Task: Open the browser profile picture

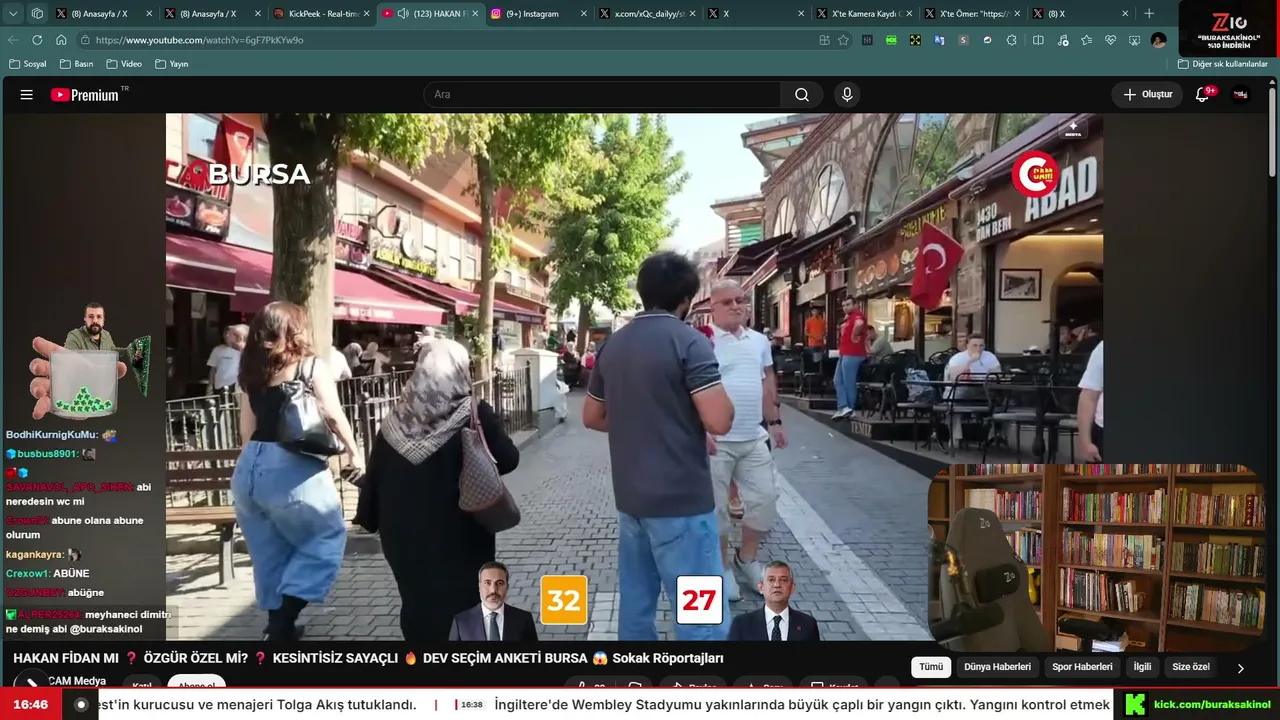Action: [1158, 40]
